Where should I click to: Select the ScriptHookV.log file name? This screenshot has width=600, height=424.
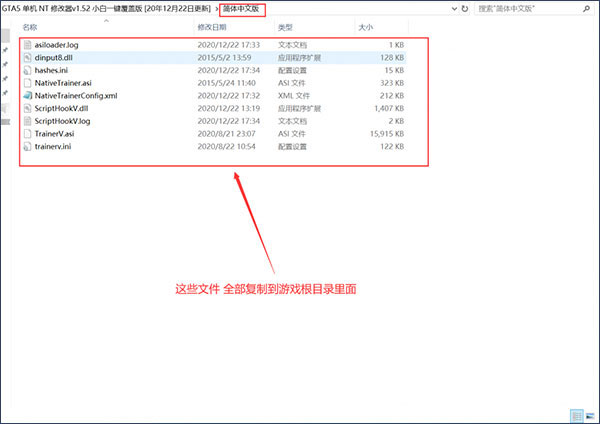click(62, 121)
